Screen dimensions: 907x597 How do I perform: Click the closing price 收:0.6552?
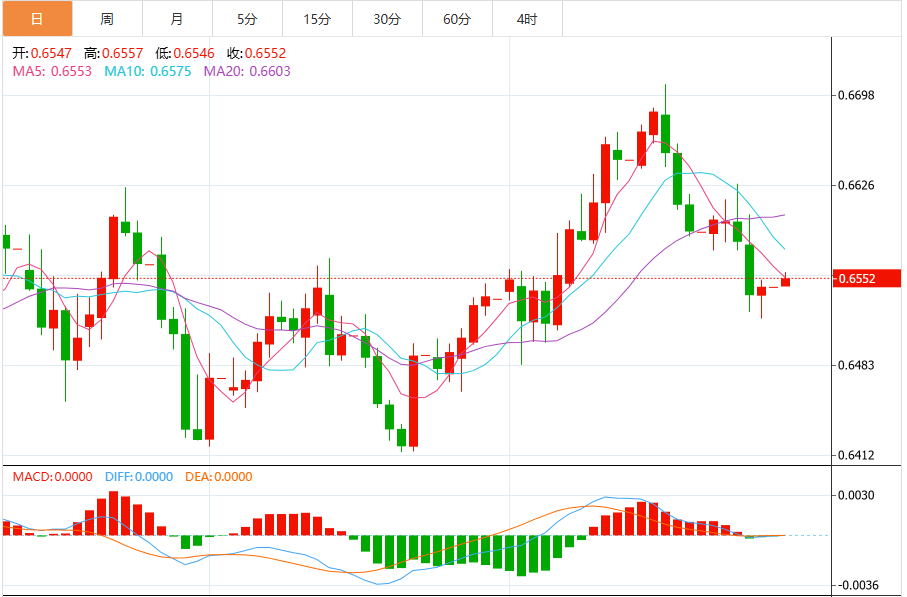[x=257, y=53]
